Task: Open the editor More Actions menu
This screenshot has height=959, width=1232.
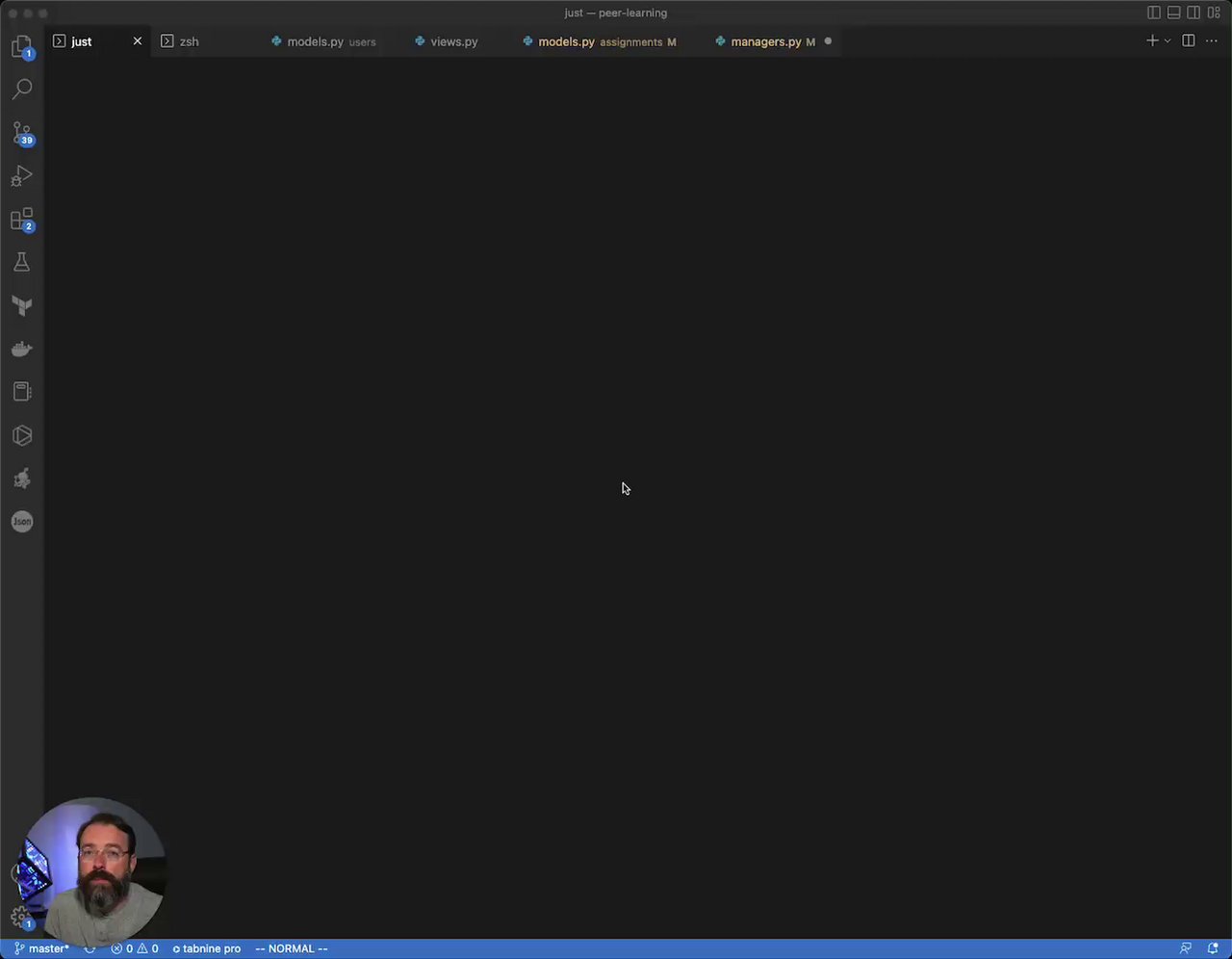Action: pos(1212,40)
